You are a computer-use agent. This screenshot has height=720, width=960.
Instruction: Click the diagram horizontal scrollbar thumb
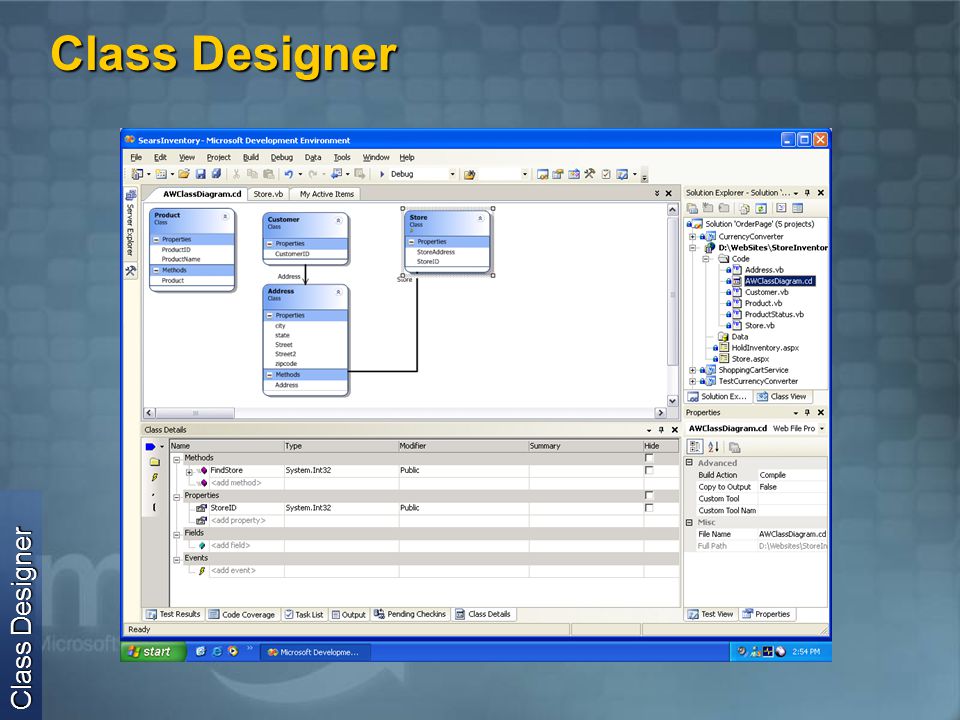click(x=196, y=413)
